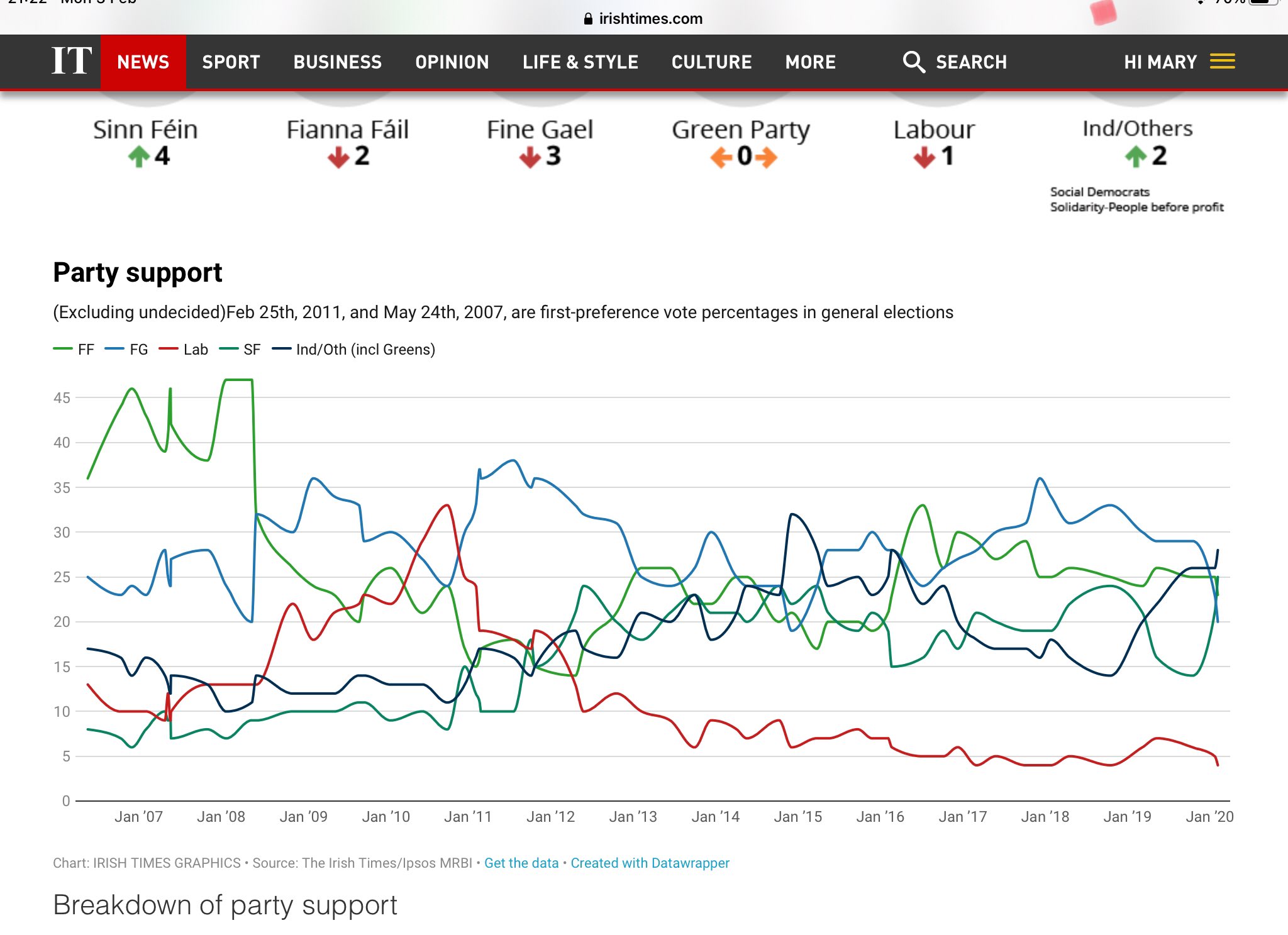Image resolution: width=1288 pixels, height=935 pixels.
Task: Select the Green Party label
Action: click(x=741, y=131)
